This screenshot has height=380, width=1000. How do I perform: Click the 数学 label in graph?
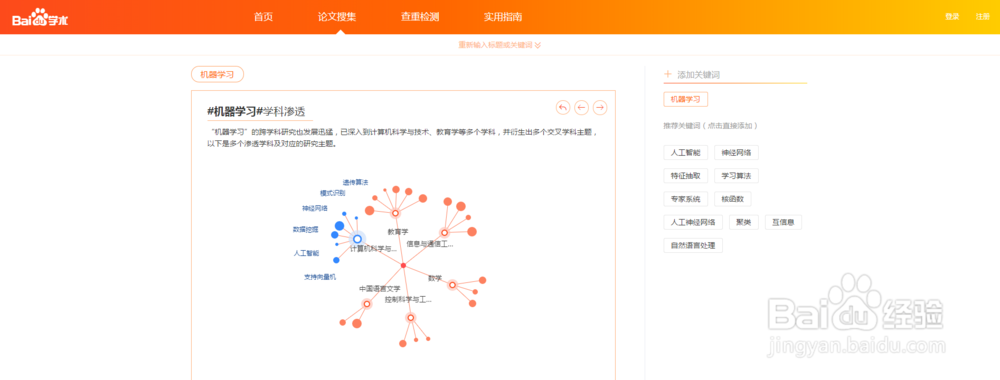click(x=435, y=278)
